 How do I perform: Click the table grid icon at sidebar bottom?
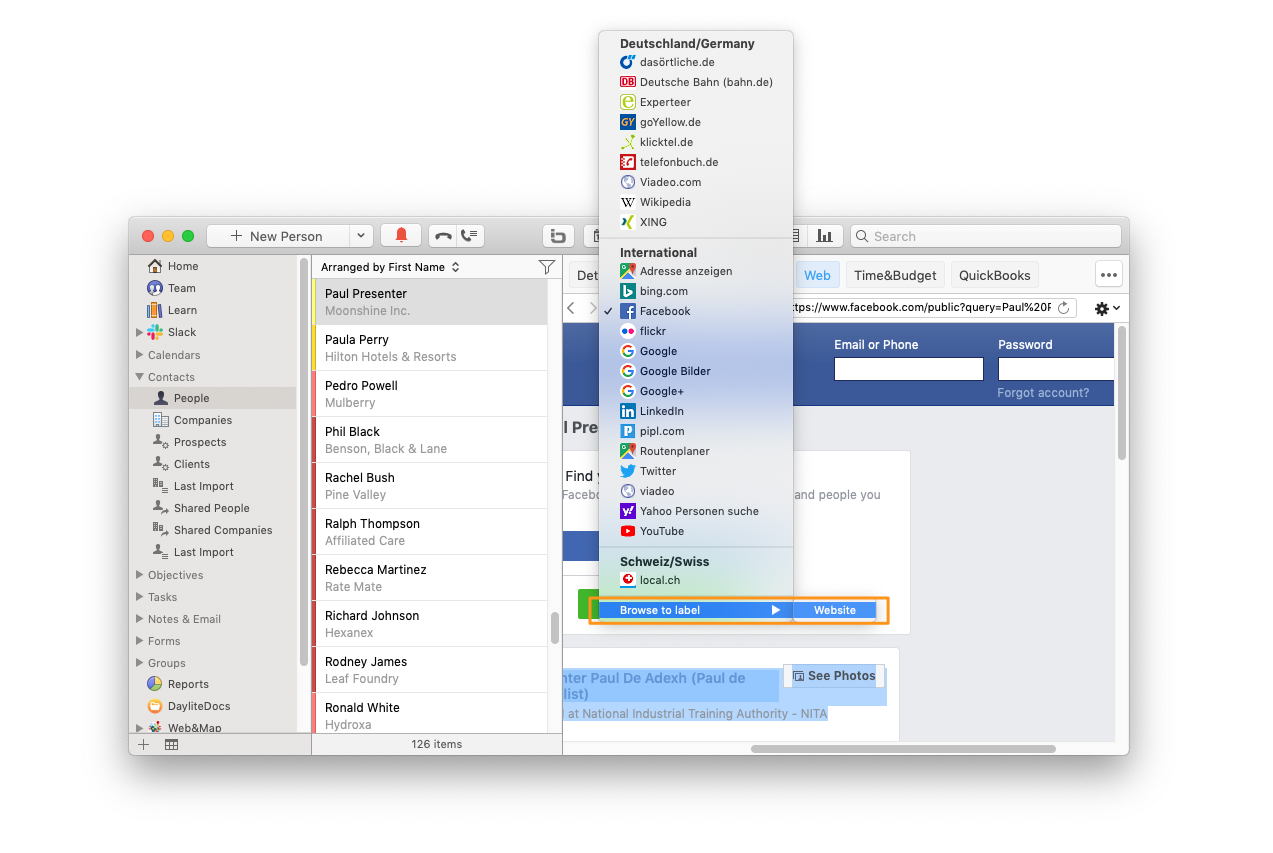point(171,744)
